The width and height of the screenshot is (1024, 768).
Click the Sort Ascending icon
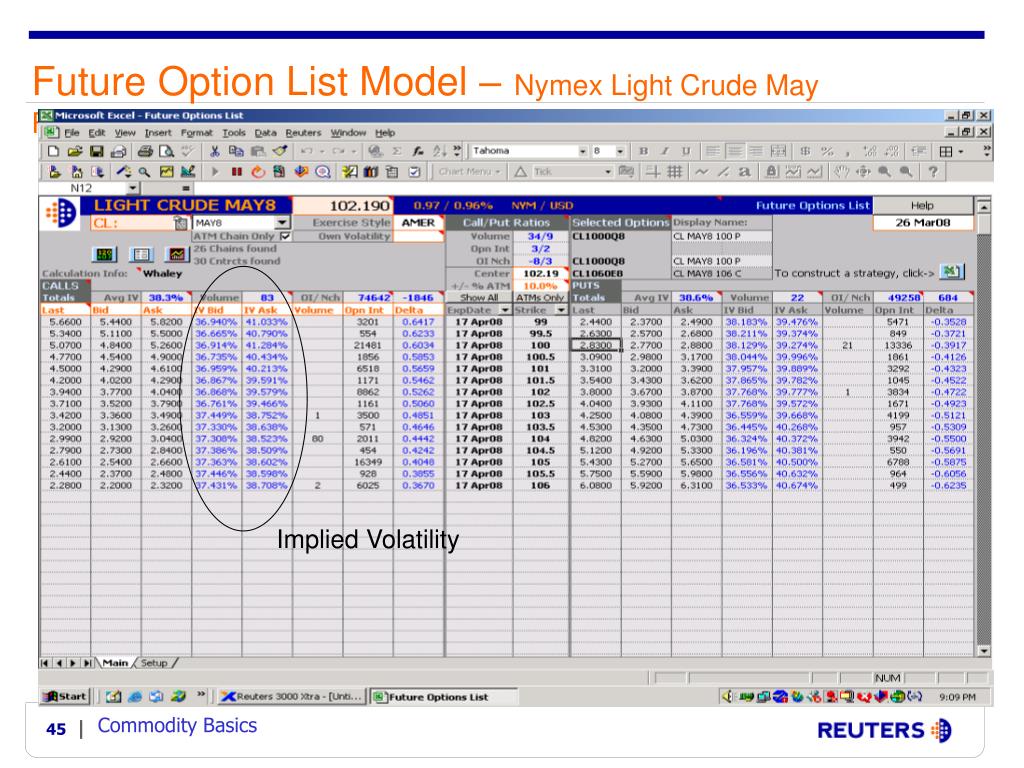tap(439, 152)
